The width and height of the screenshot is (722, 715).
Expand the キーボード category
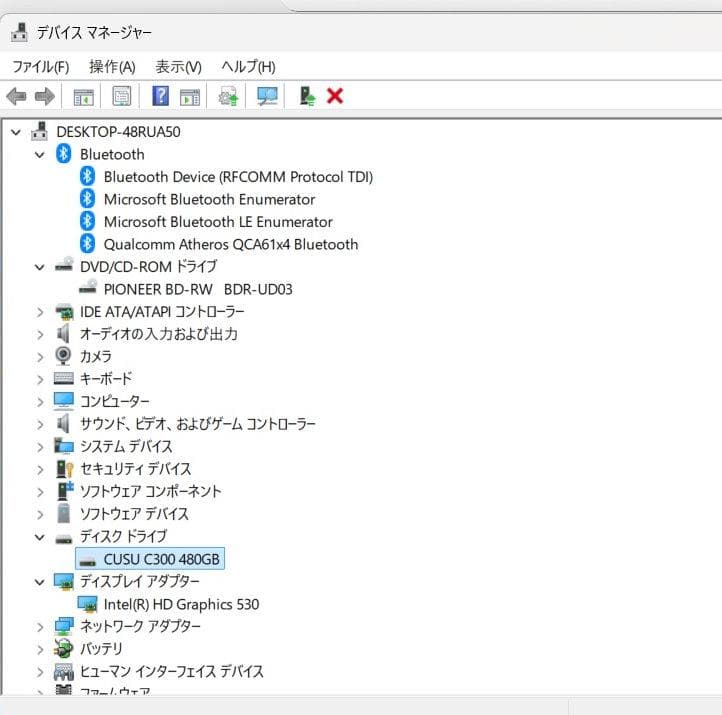click(40, 380)
